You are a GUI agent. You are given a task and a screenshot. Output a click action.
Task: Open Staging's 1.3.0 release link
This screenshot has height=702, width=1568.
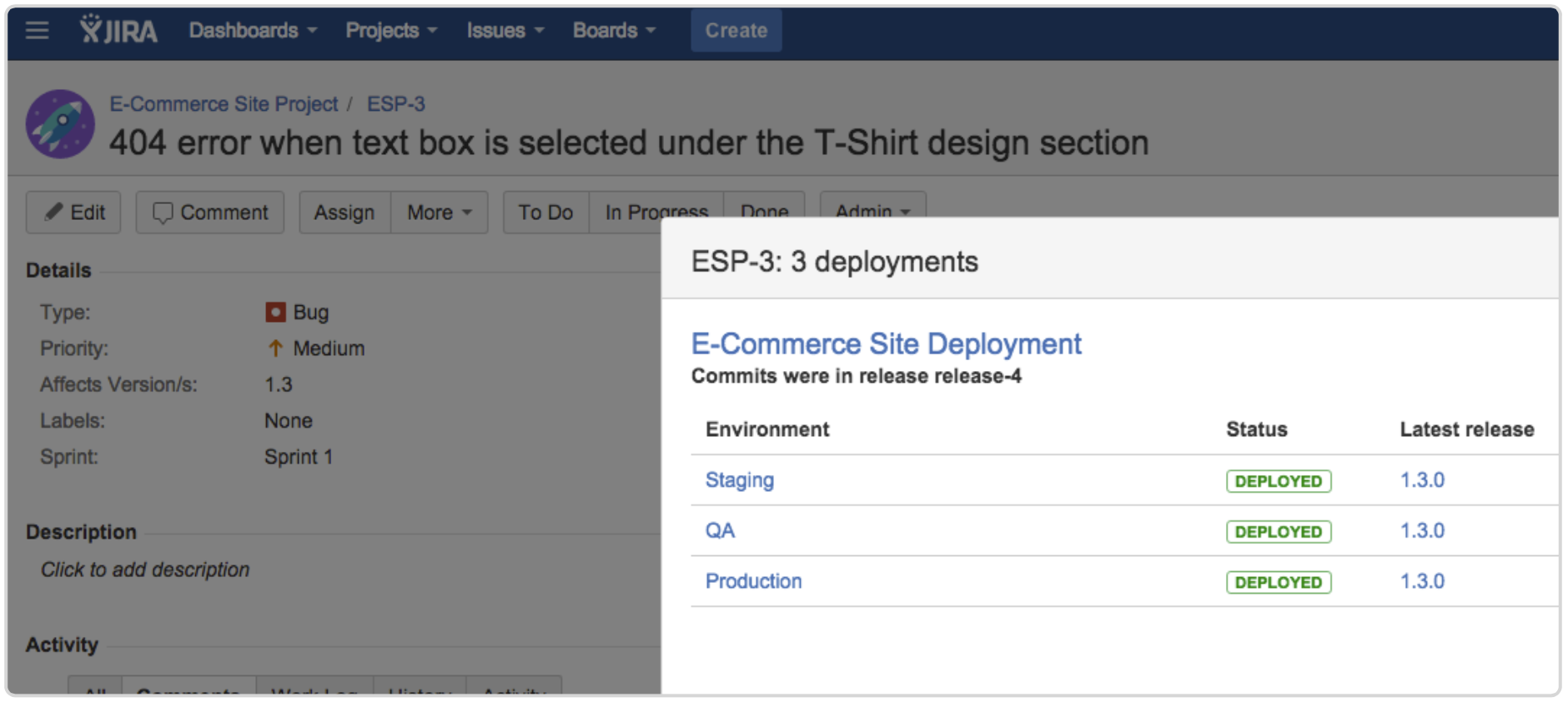coord(1422,480)
